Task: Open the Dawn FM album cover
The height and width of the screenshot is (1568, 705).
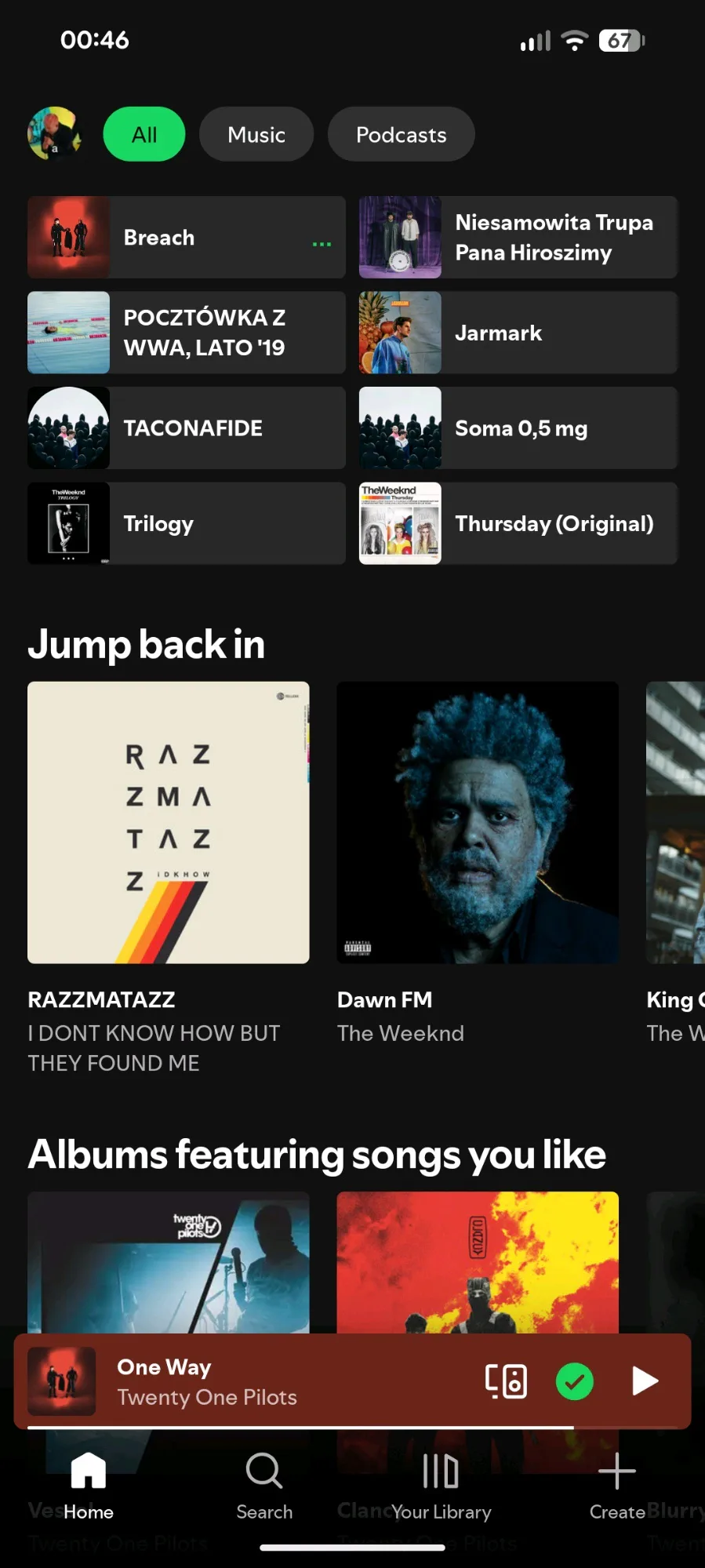Action: (x=478, y=823)
